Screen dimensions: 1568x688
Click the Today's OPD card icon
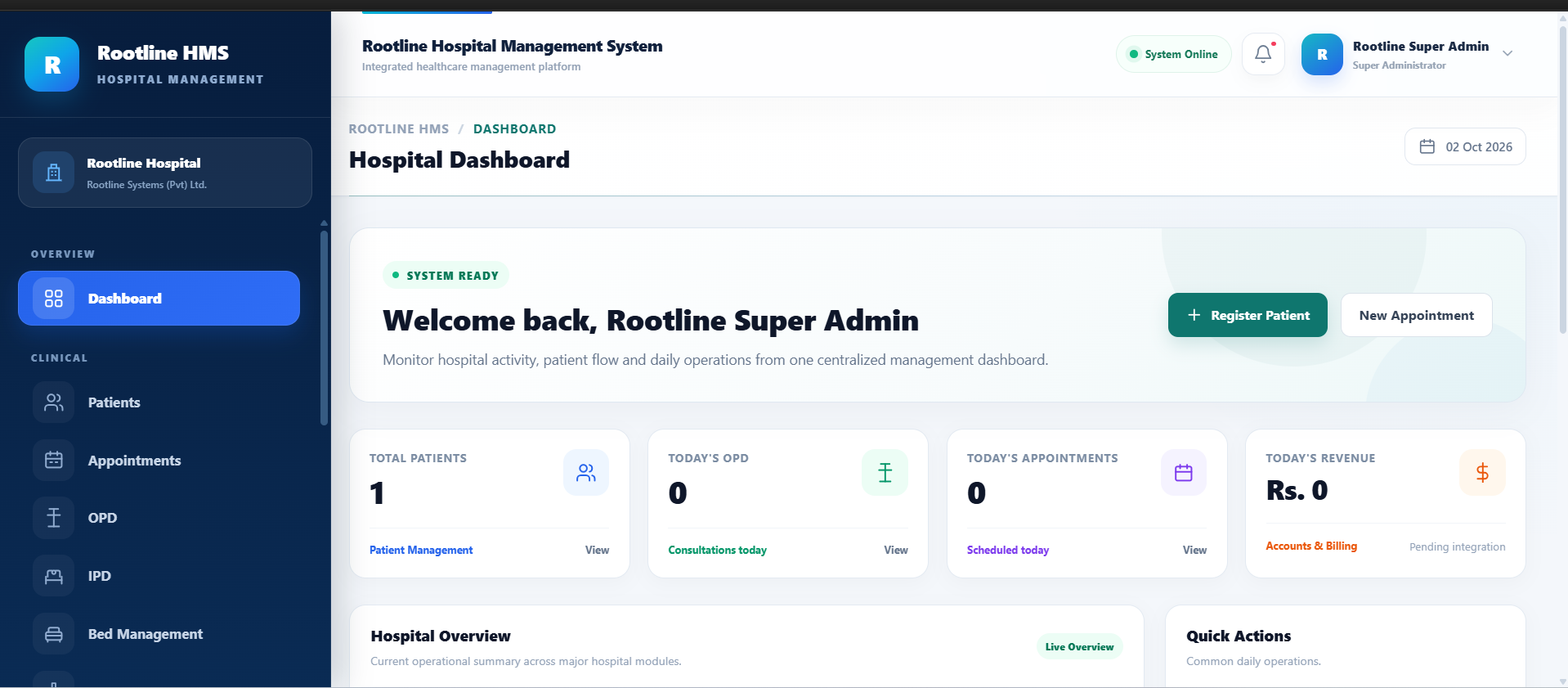(885, 472)
